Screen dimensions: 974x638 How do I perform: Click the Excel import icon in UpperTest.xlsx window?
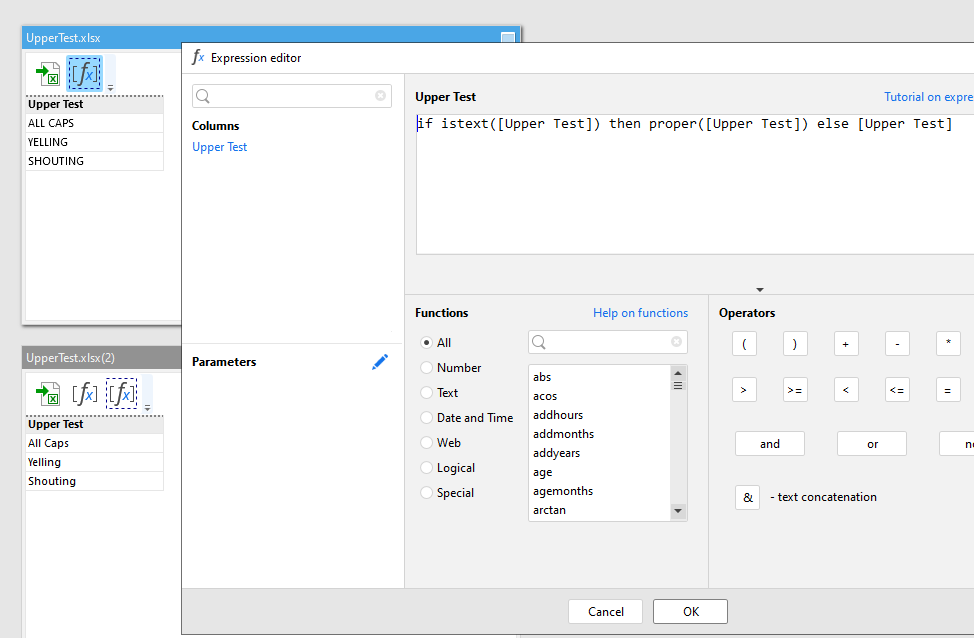click(48, 74)
